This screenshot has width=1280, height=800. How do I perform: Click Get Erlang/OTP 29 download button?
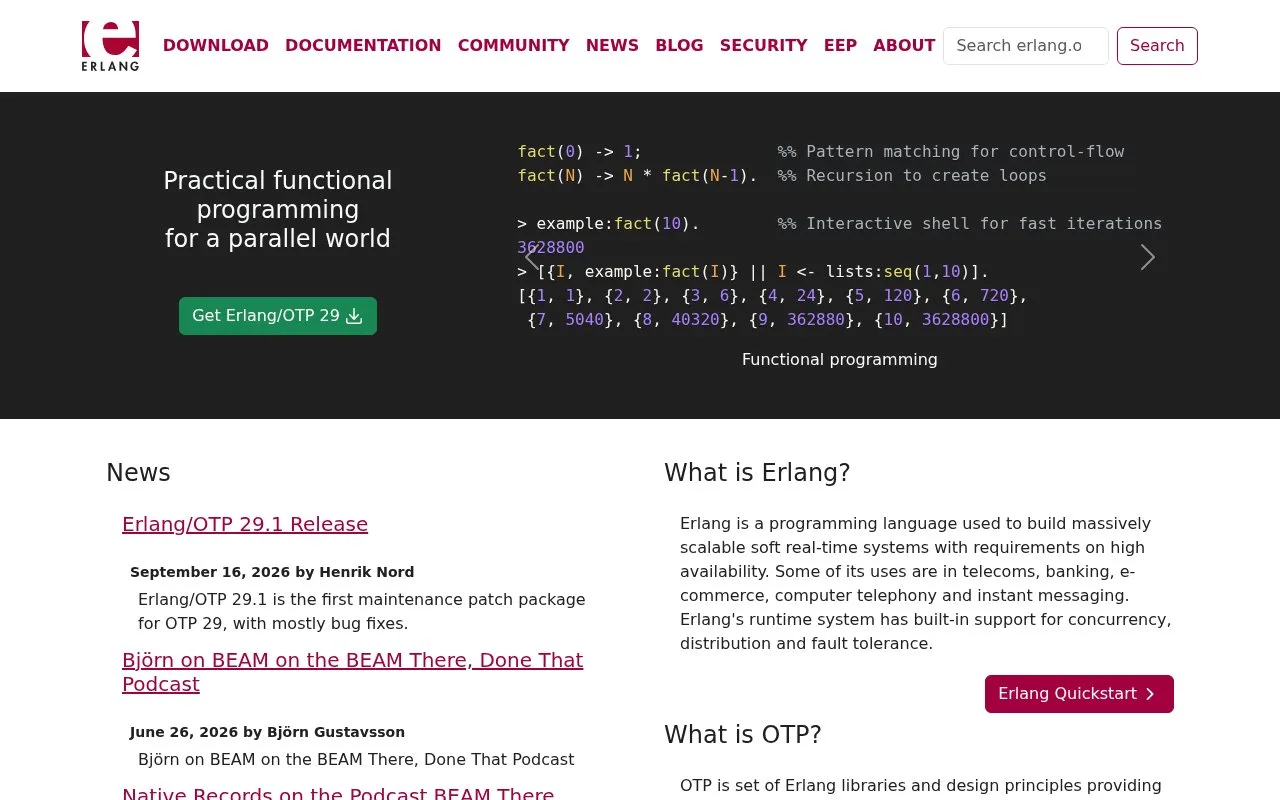[x=278, y=316]
